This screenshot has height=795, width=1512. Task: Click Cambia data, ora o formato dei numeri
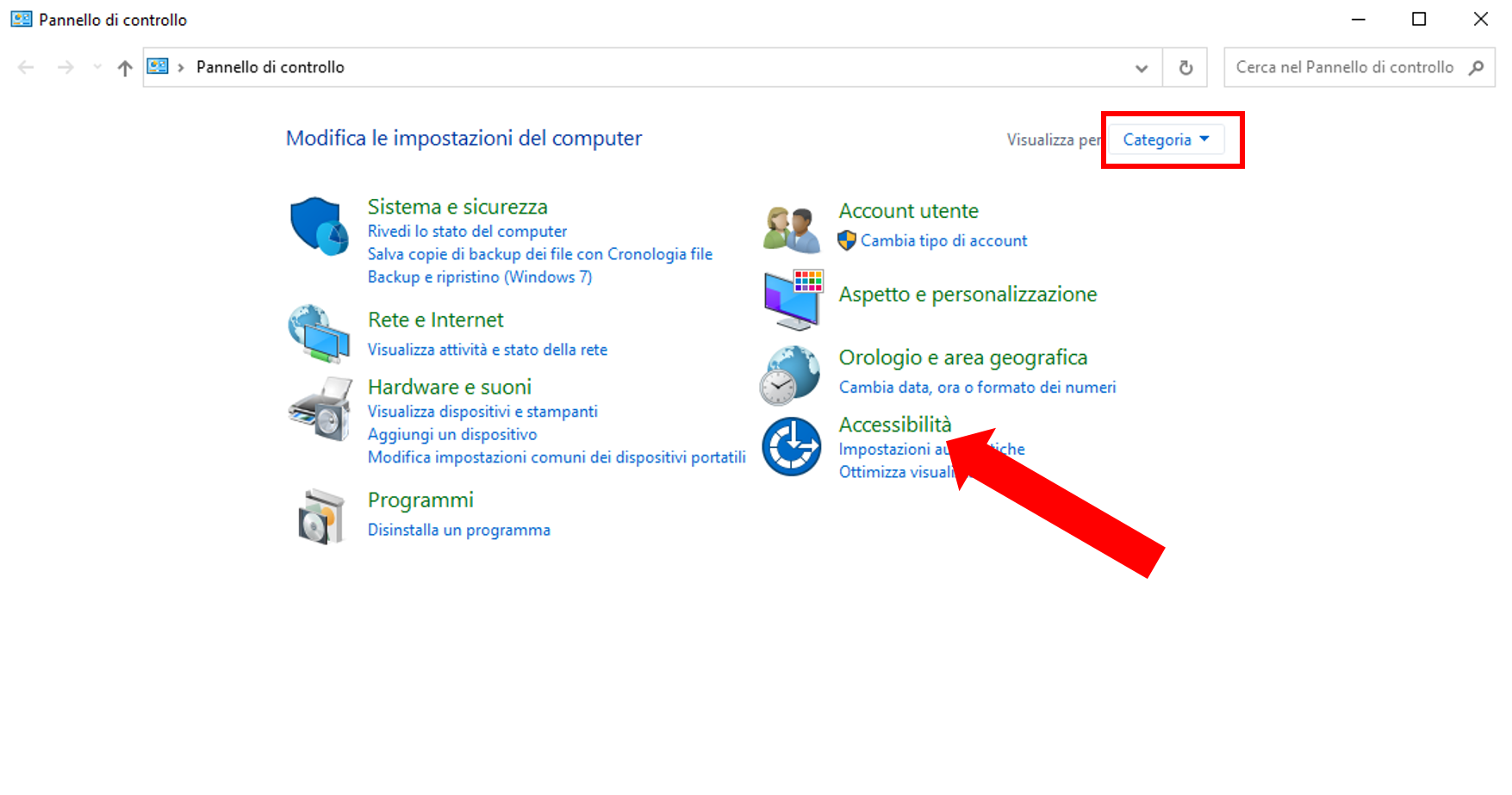[x=978, y=388]
